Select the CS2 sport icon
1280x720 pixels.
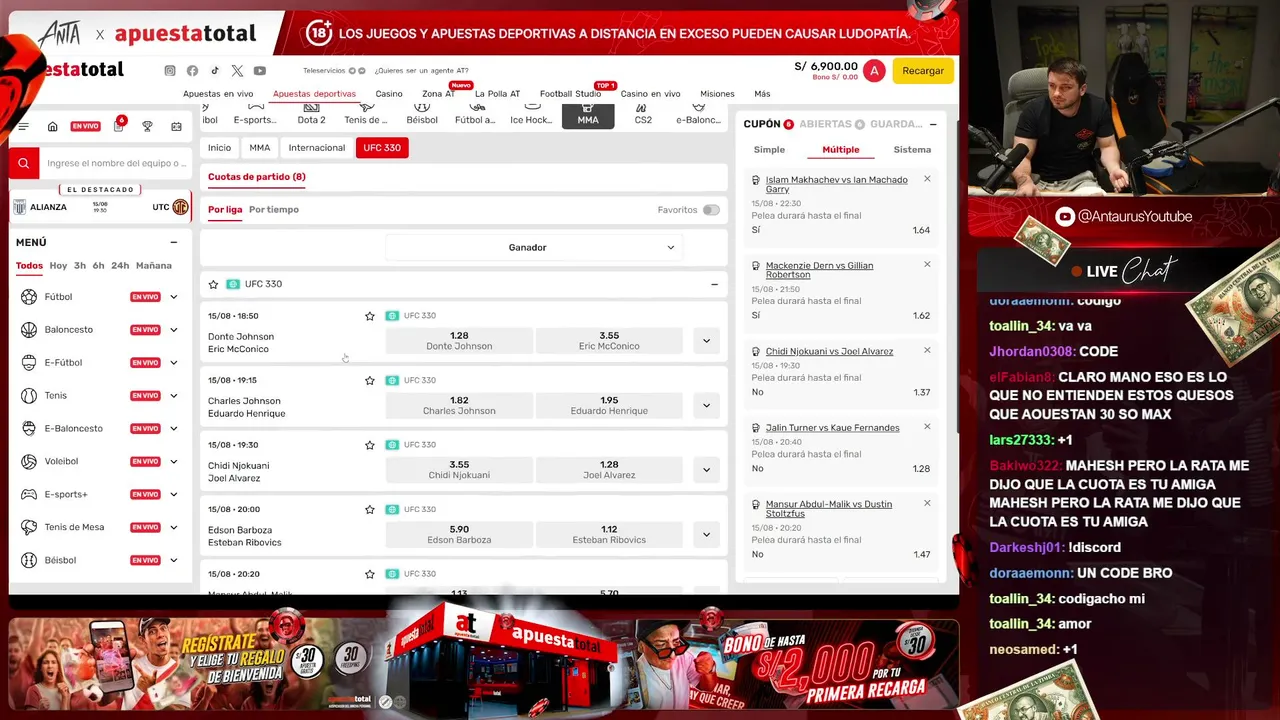(643, 115)
